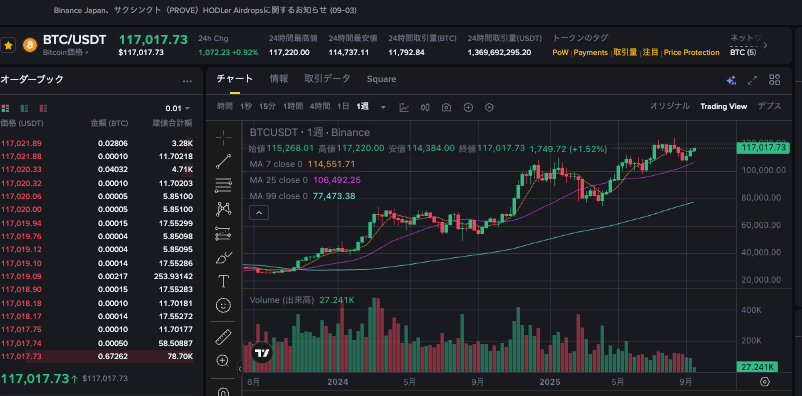Select the forecasting and measurement position tool
The height and width of the screenshot is (396, 802).
224,233
